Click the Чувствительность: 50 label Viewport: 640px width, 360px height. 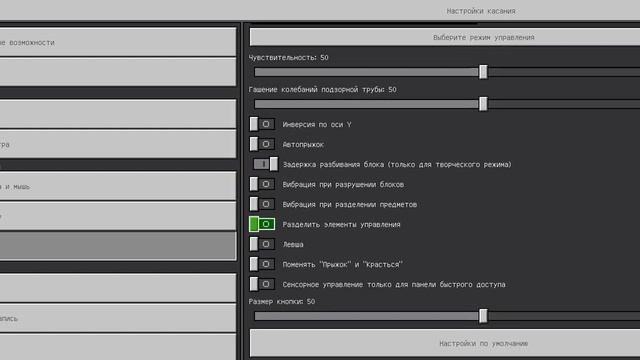(289, 58)
